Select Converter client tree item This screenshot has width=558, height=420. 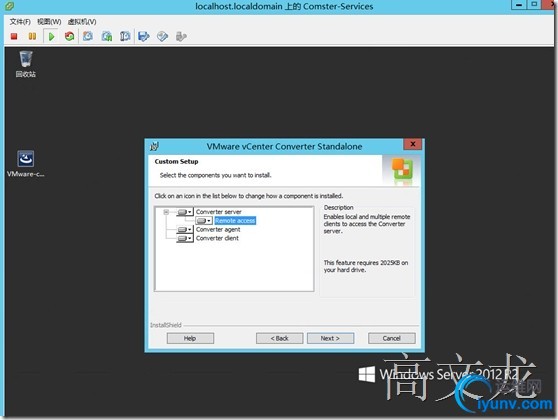click(217, 238)
